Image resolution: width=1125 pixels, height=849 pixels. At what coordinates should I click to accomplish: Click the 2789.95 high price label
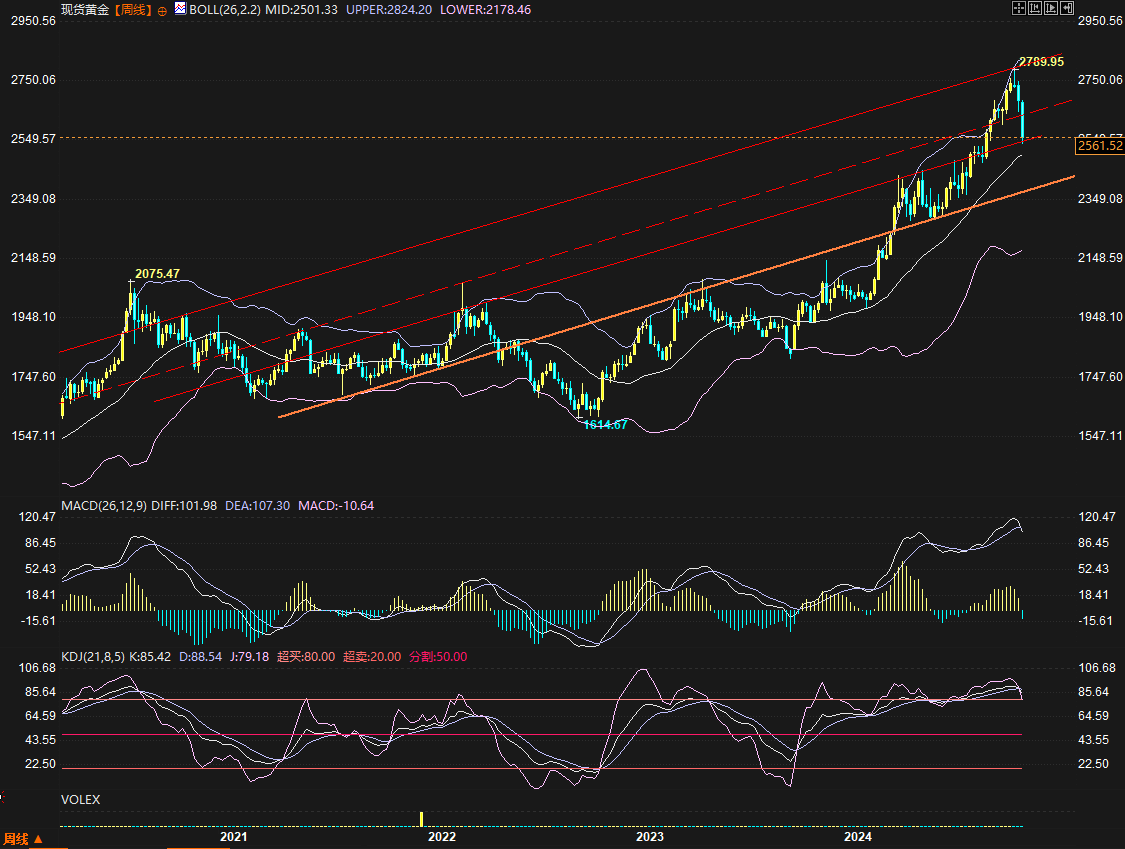coord(1041,62)
